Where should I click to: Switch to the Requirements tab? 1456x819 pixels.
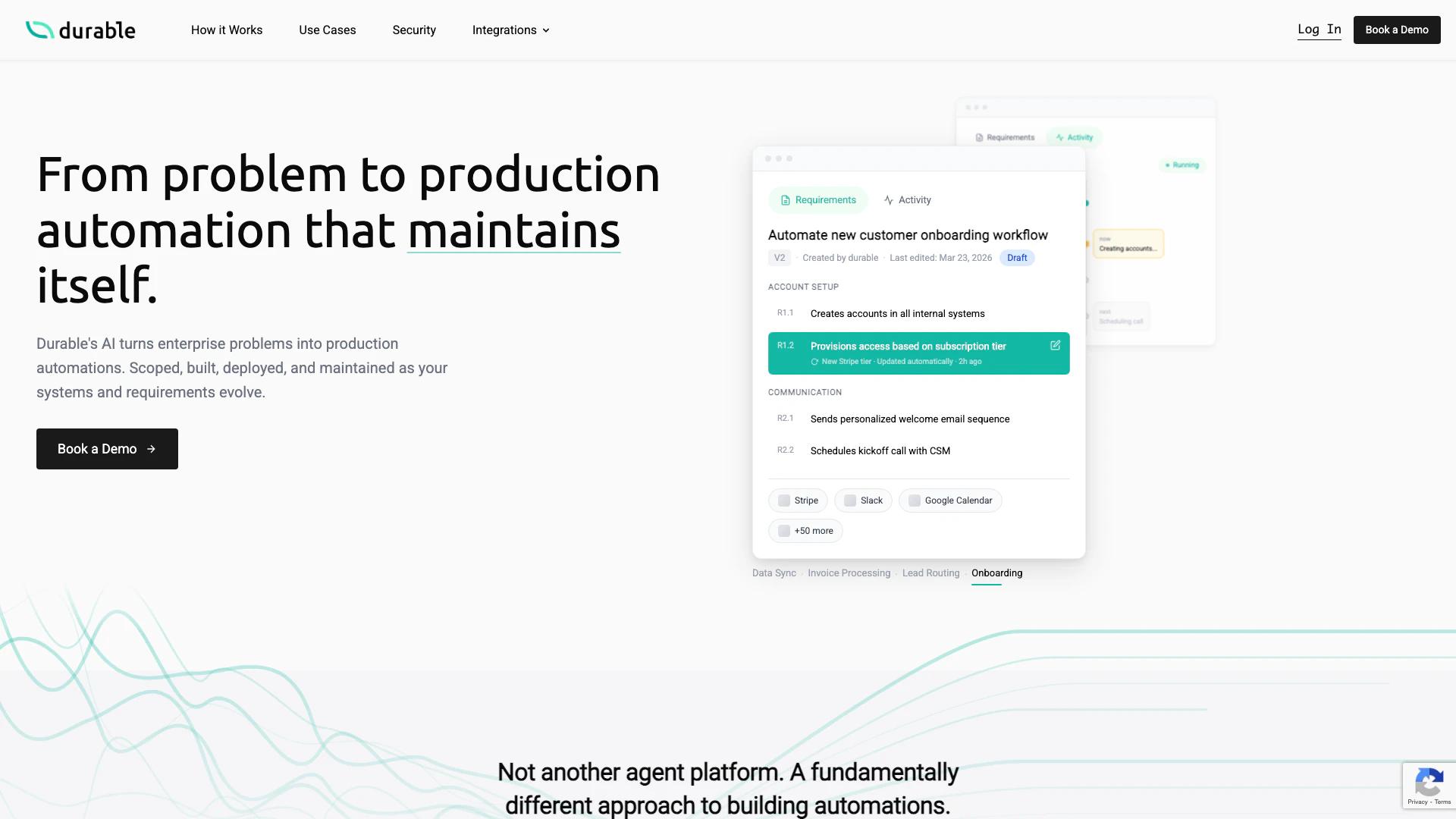tap(818, 200)
